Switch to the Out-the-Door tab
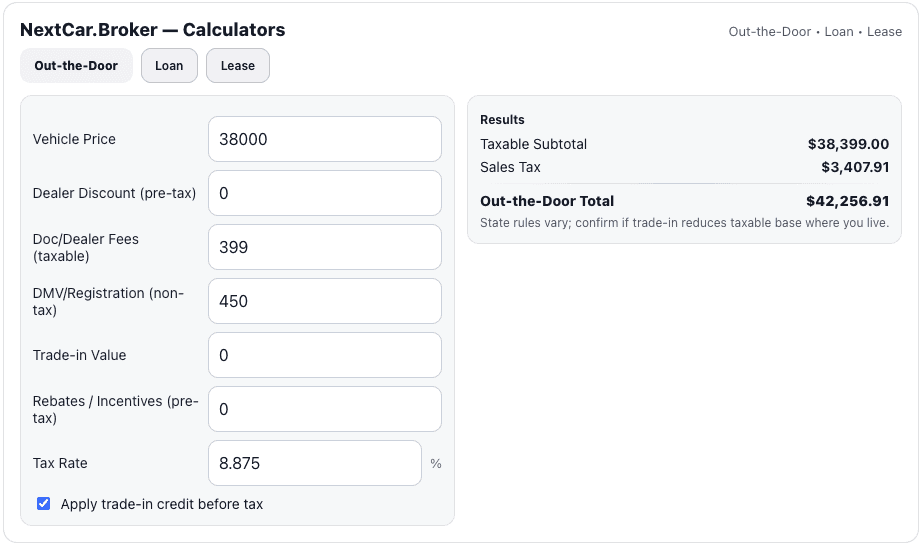Screen dimensions: 922x546 click(76, 66)
